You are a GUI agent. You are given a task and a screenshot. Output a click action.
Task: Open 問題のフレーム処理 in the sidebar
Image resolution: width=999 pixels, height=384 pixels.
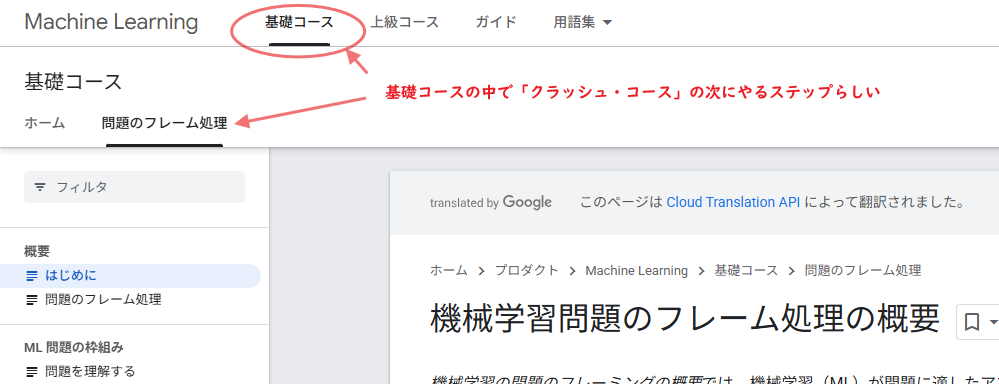103,299
